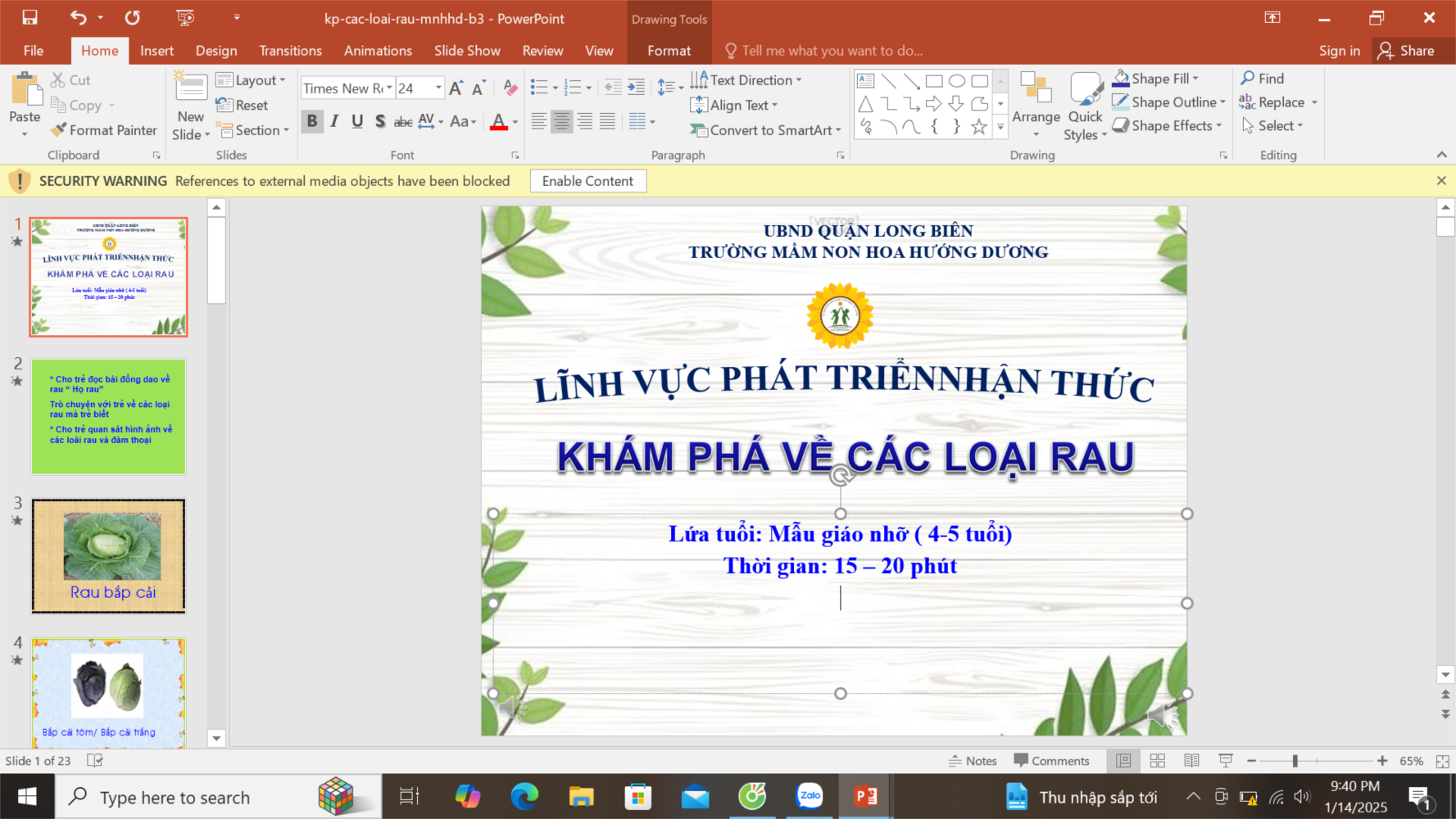Image resolution: width=1456 pixels, height=819 pixels.
Task: Open the Design ribbon tab
Action: (216, 51)
